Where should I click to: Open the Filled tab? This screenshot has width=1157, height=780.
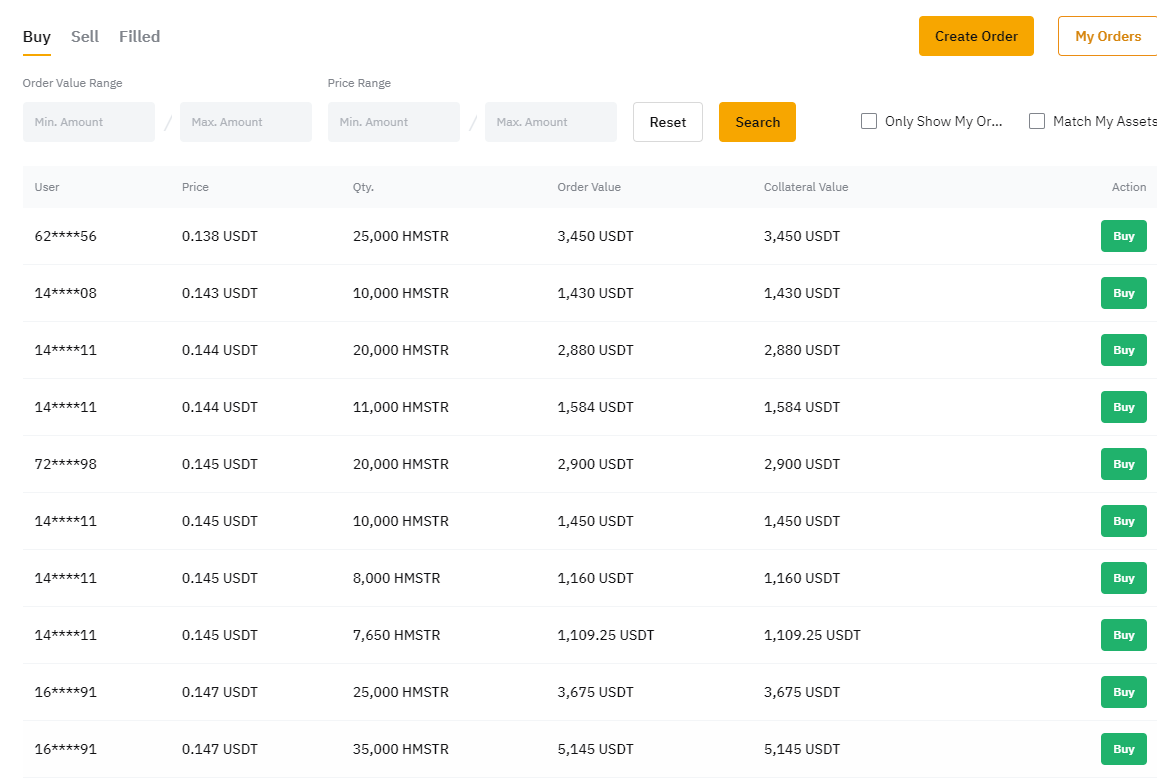[x=139, y=36]
